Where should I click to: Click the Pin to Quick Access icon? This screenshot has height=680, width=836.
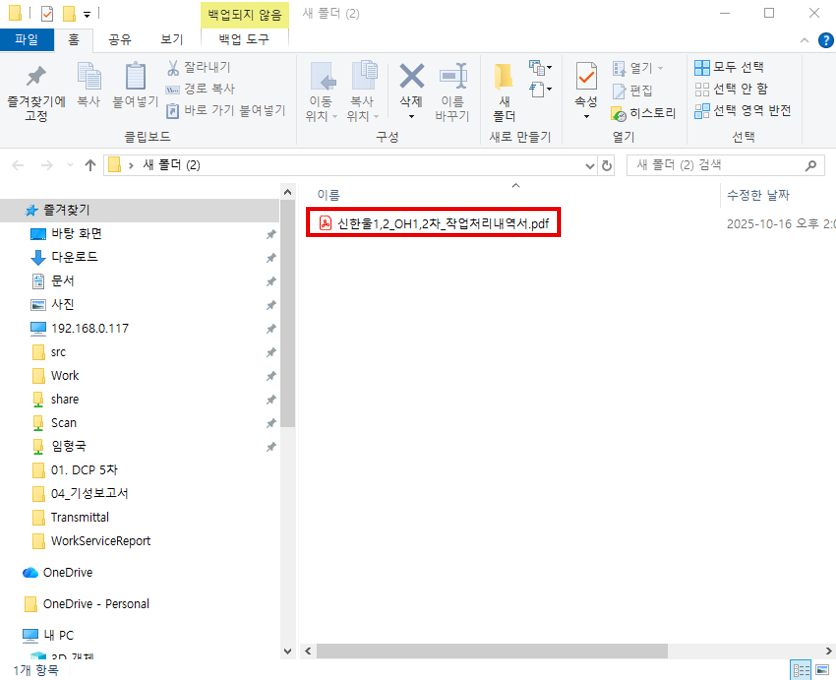pos(36,78)
